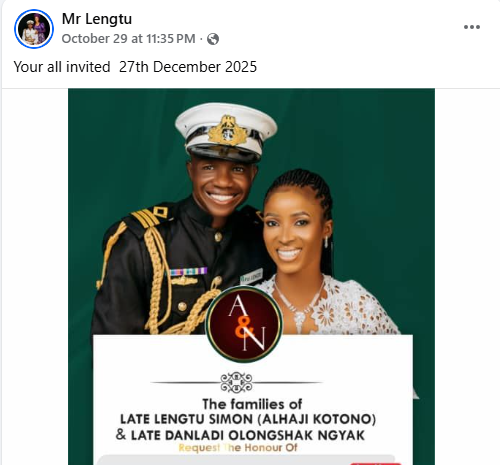The width and height of the screenshot is (500, 465).
Task: Click the gold badge on the officer's cap
Action: click(227, 131)
